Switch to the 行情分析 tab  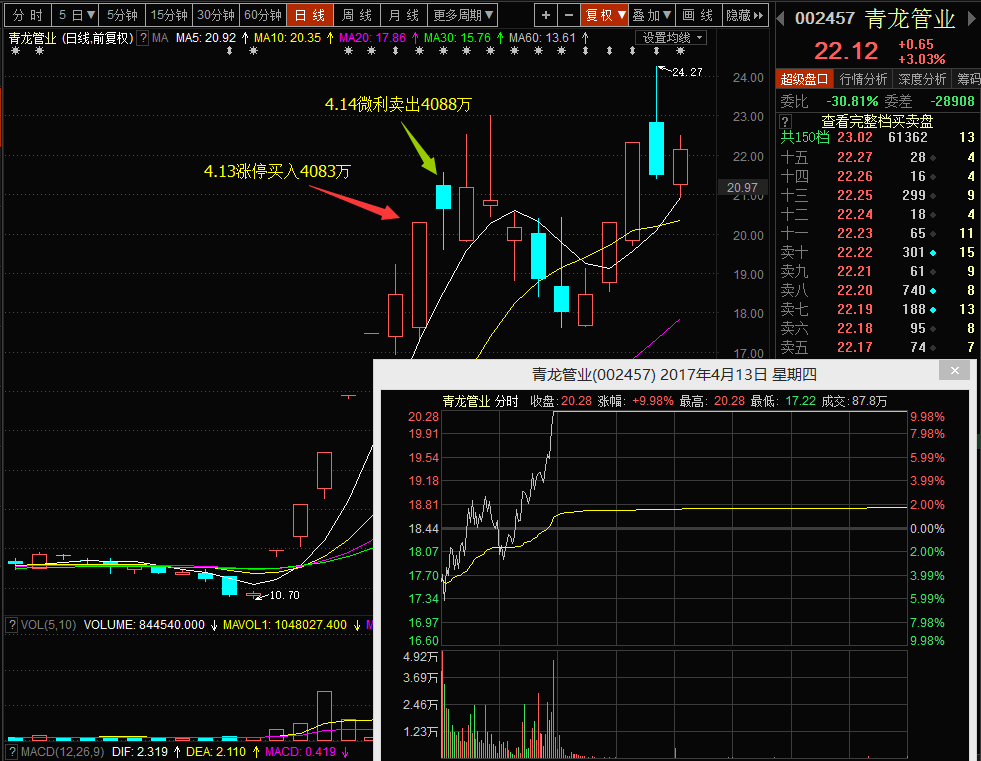tap(863, 79)
